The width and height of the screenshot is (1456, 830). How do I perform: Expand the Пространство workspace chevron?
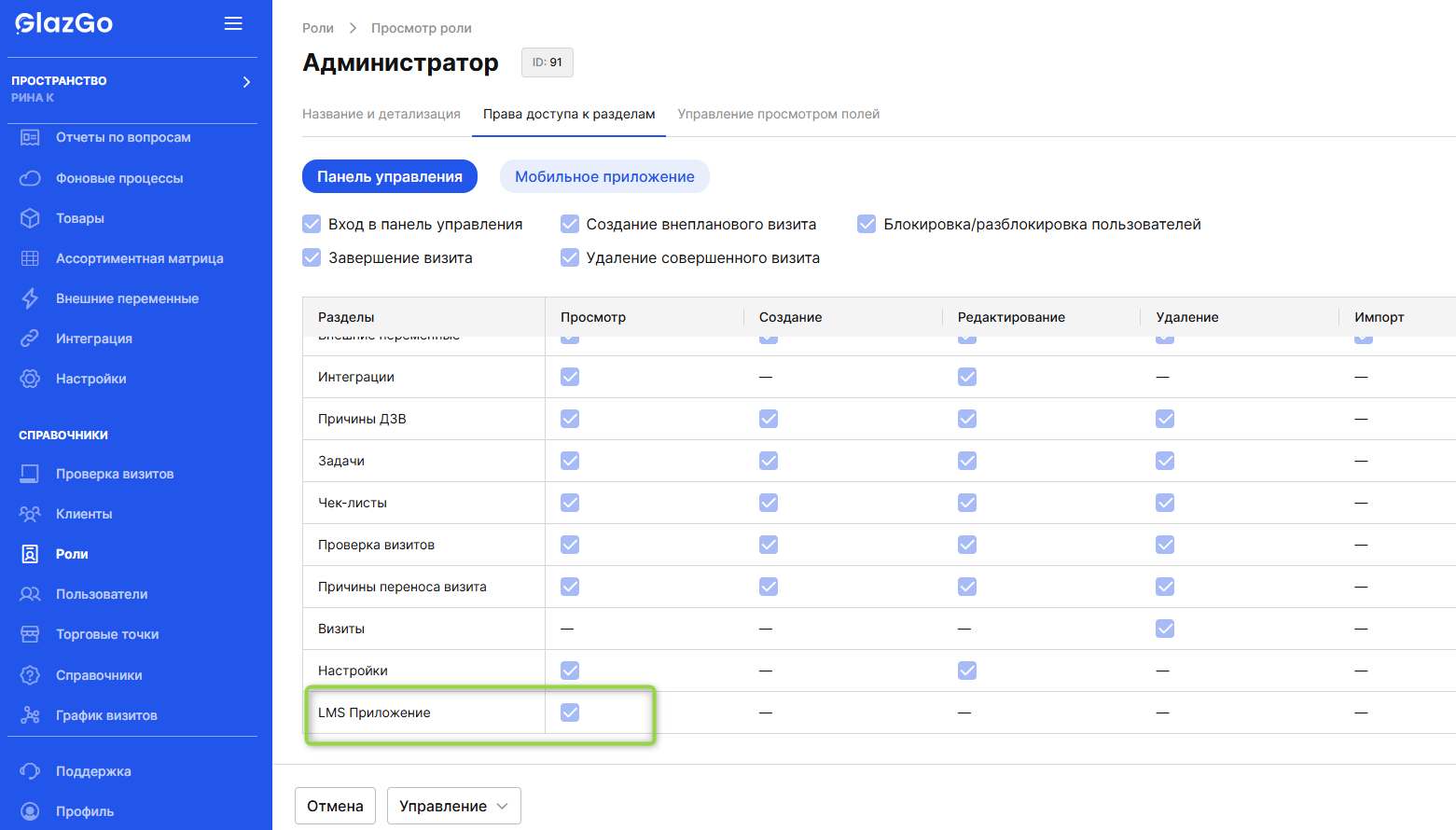[246, 82]
